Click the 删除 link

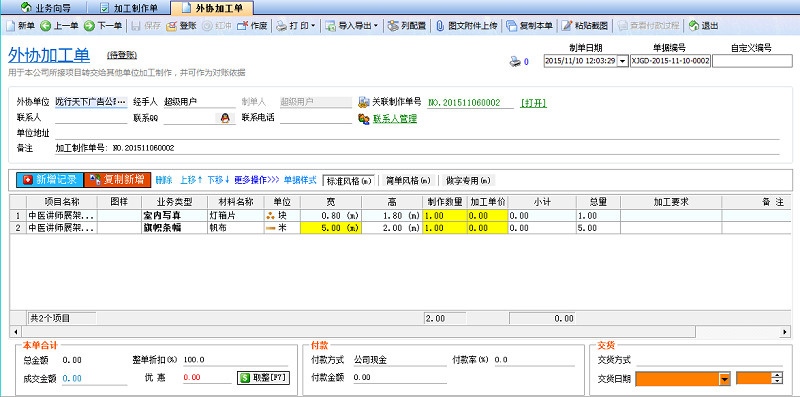click(164, 180)
